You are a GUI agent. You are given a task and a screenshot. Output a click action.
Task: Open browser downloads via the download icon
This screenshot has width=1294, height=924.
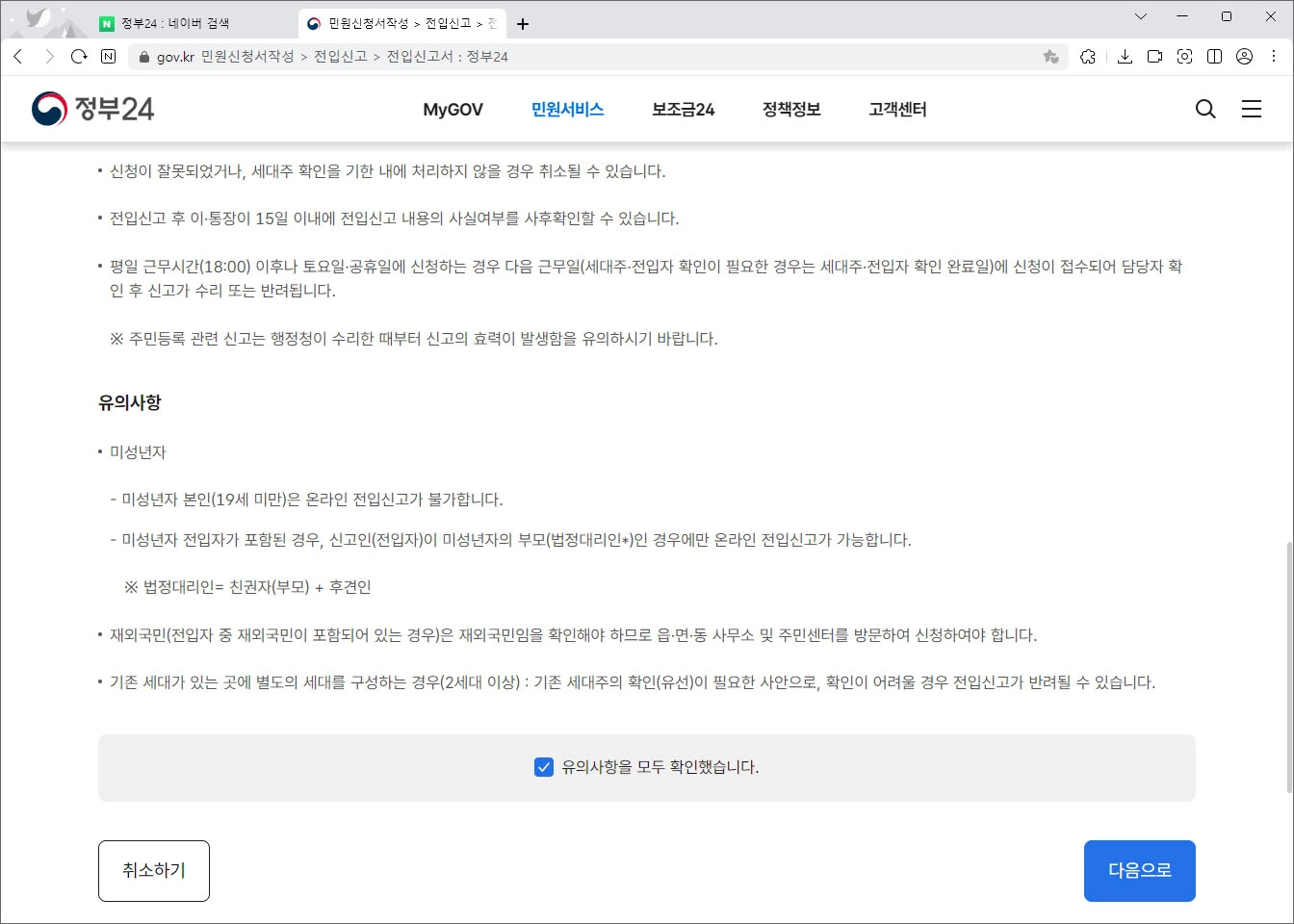(1125, 57)
